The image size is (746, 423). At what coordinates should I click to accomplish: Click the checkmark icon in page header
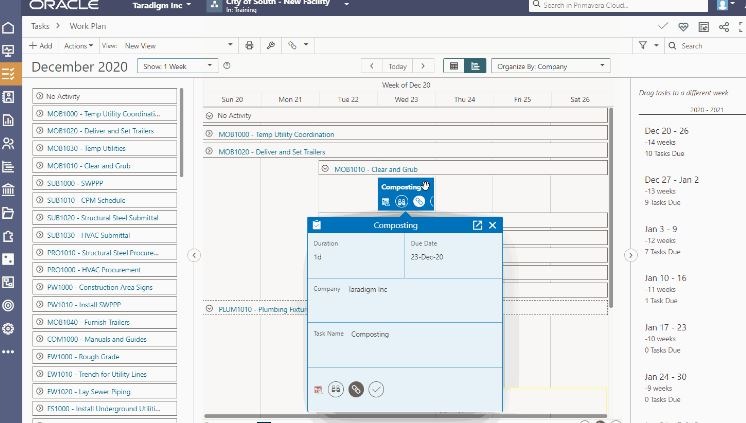663,26
